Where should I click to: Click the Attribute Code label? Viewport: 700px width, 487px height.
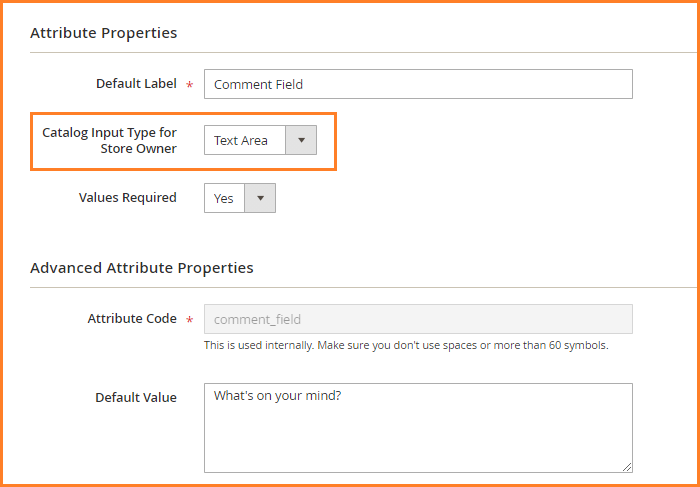[x=132, y=318]
